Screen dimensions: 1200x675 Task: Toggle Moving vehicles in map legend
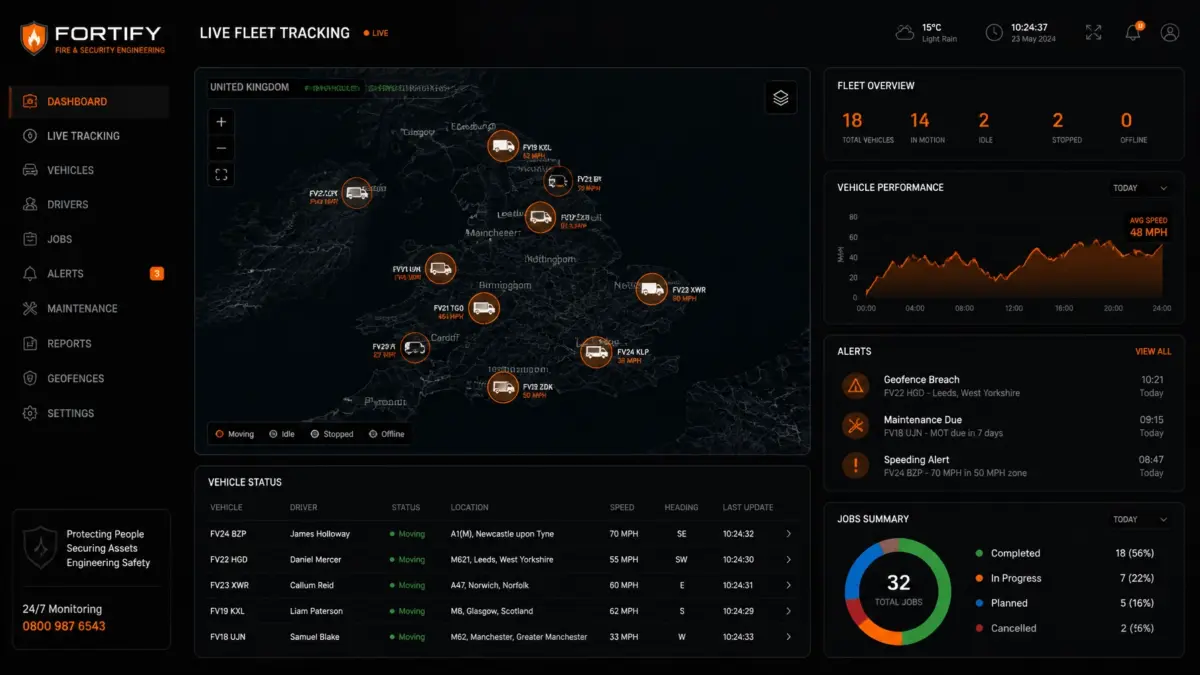pos(234,434)
